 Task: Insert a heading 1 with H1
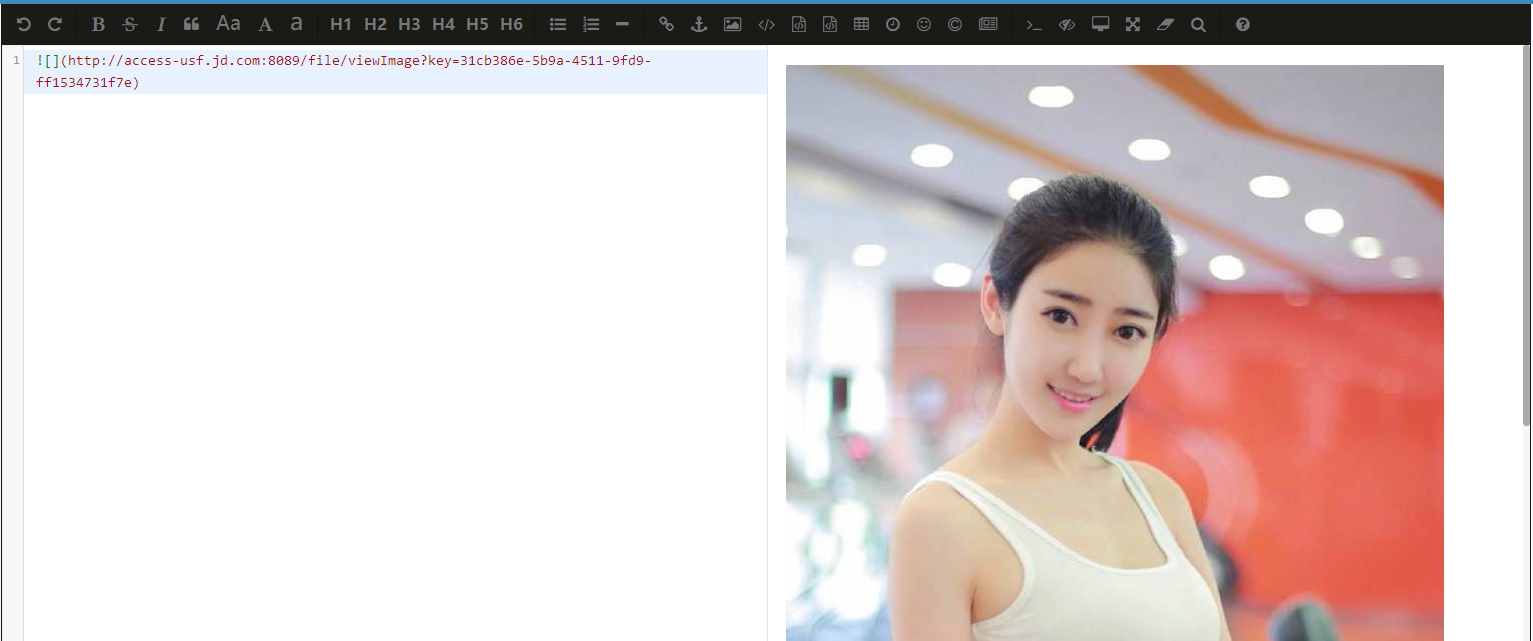click(x=341, y=24)
